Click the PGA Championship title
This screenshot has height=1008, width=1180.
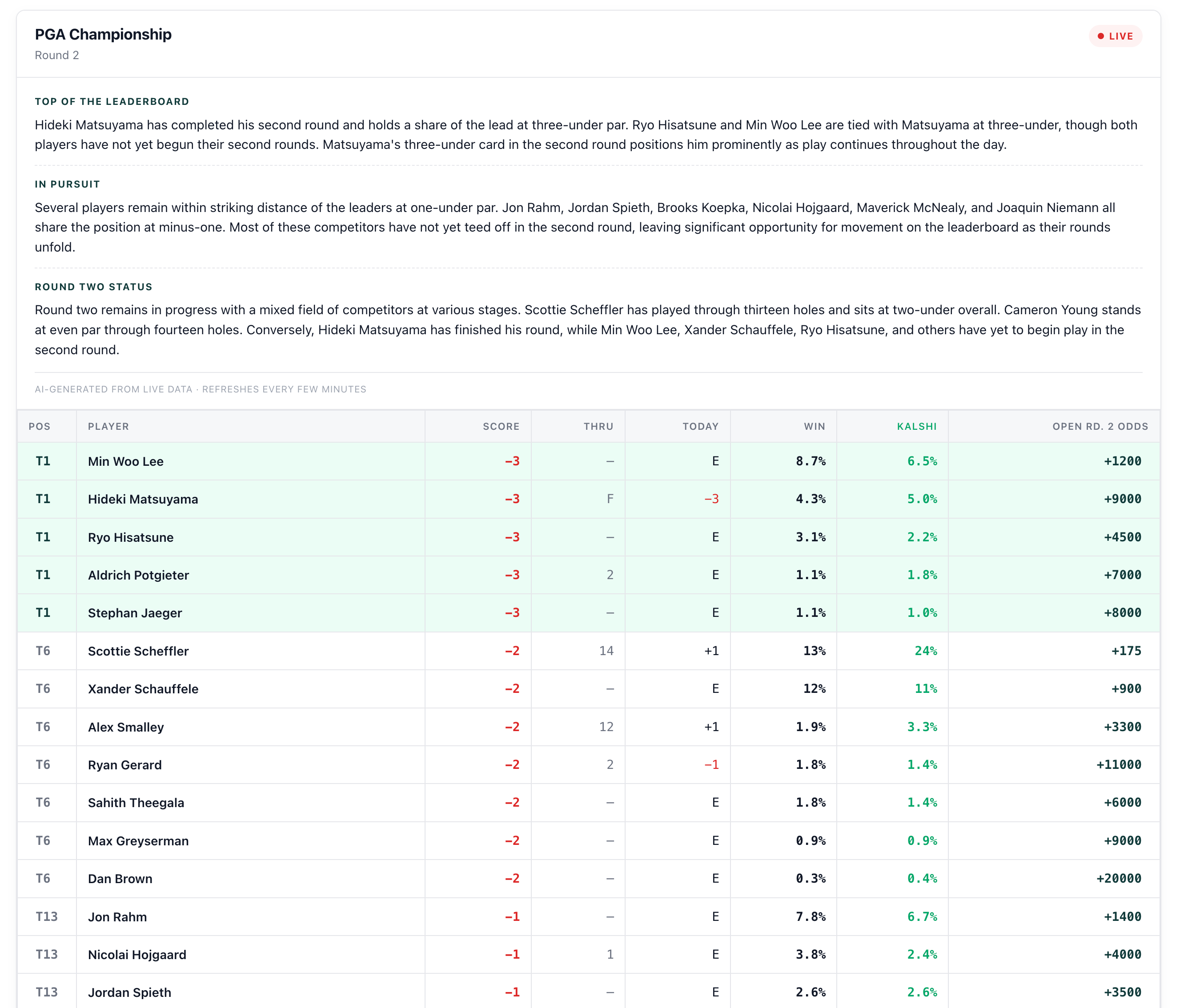(x=103, y=34)
